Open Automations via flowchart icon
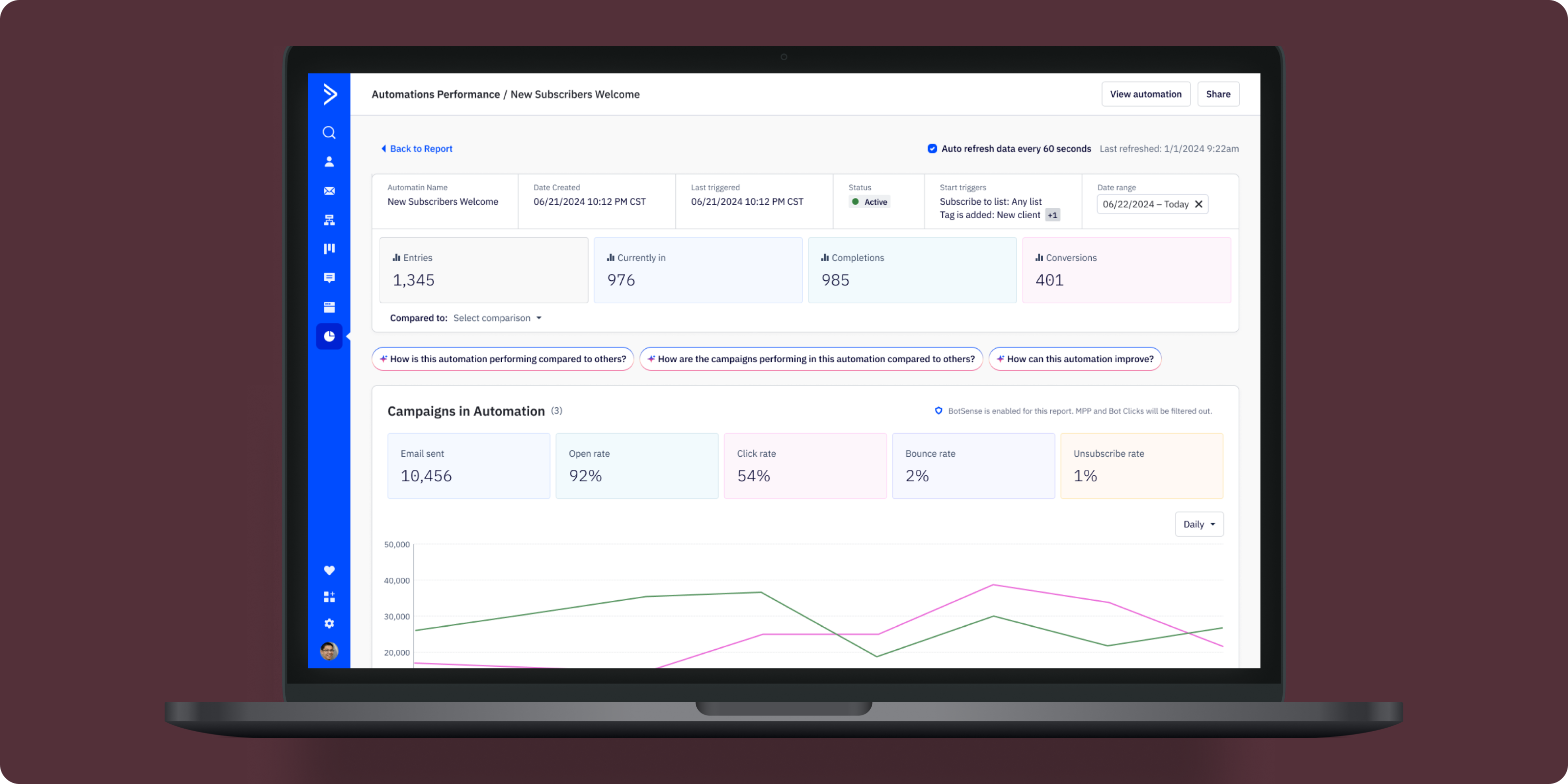The image size is (1568, 784). point(329,220)
